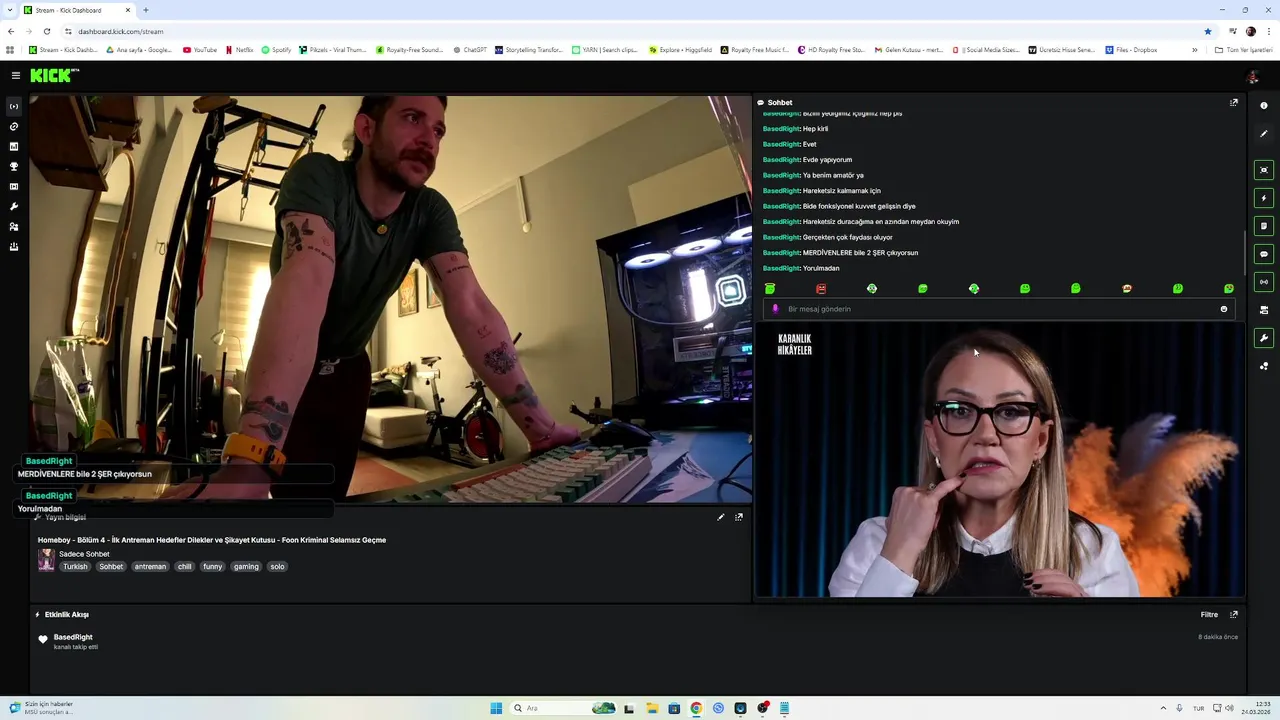Click the server host icon in right sidebar
The height and width of the screenshot is (720, 1280).
click(x=1264, y=310)
